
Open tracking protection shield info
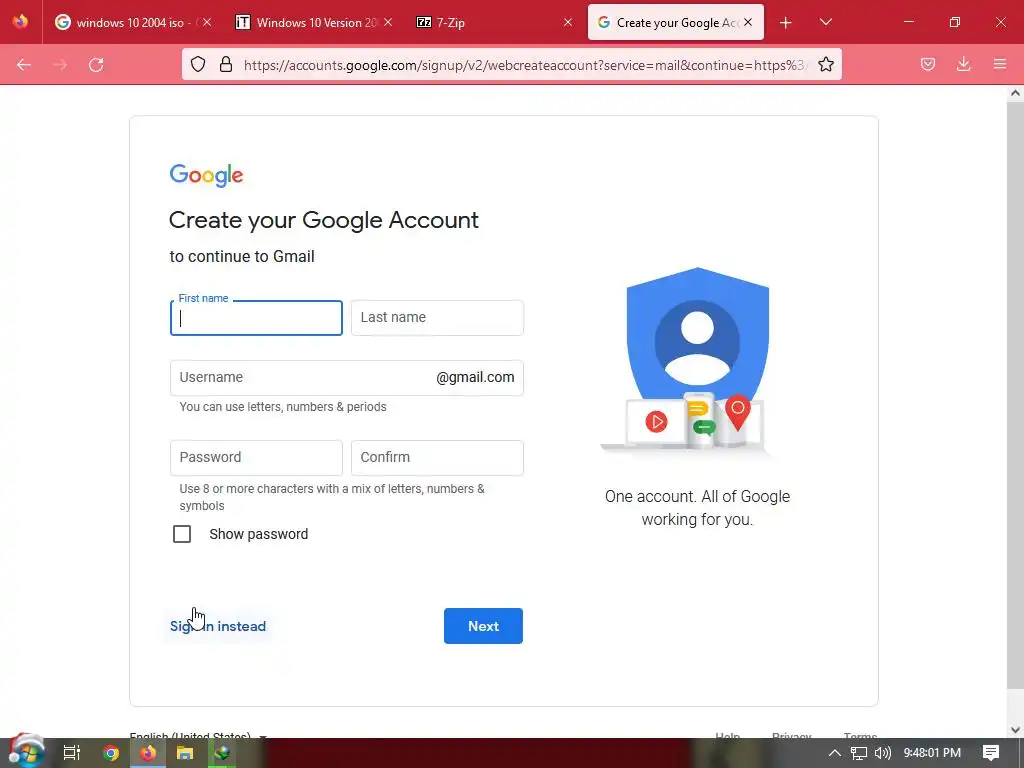point(198,64)
